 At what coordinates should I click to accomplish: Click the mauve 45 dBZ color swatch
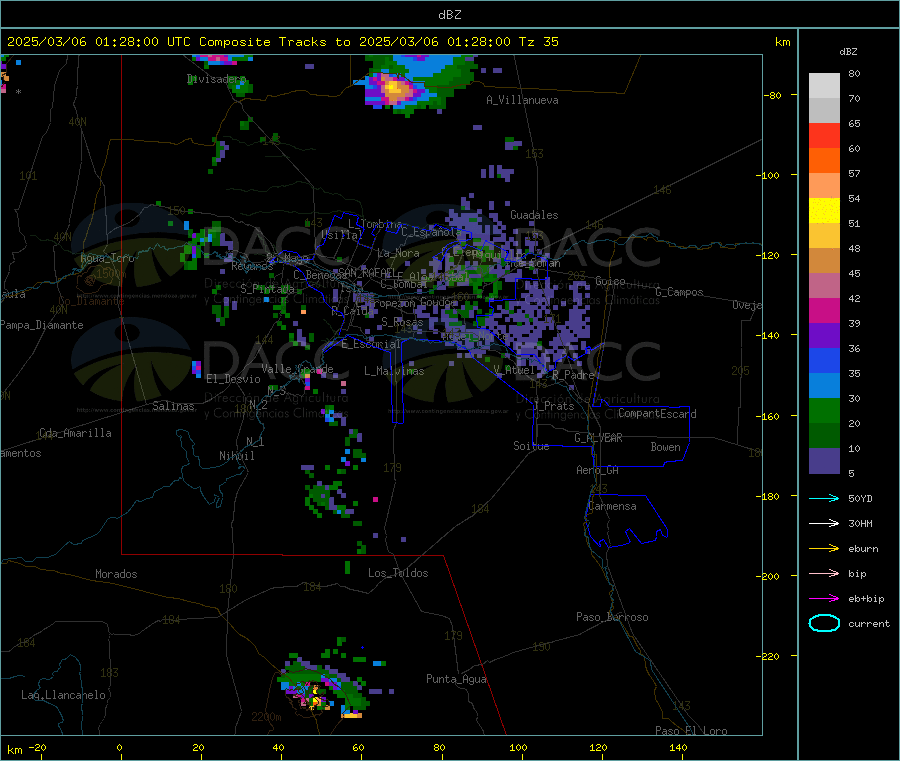pos(824,285)
